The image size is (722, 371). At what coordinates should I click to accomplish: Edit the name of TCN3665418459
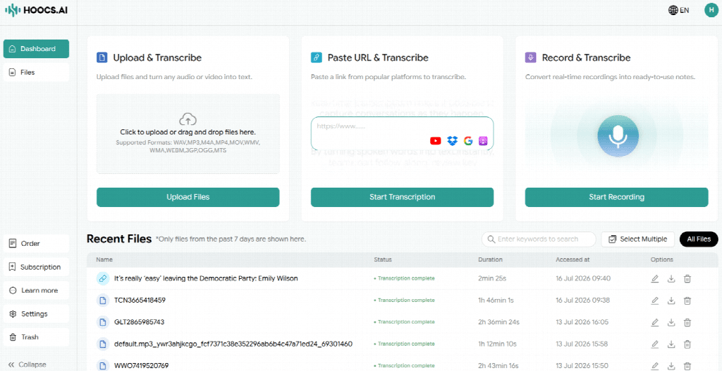pyautogui.click(x=655, y=301)
